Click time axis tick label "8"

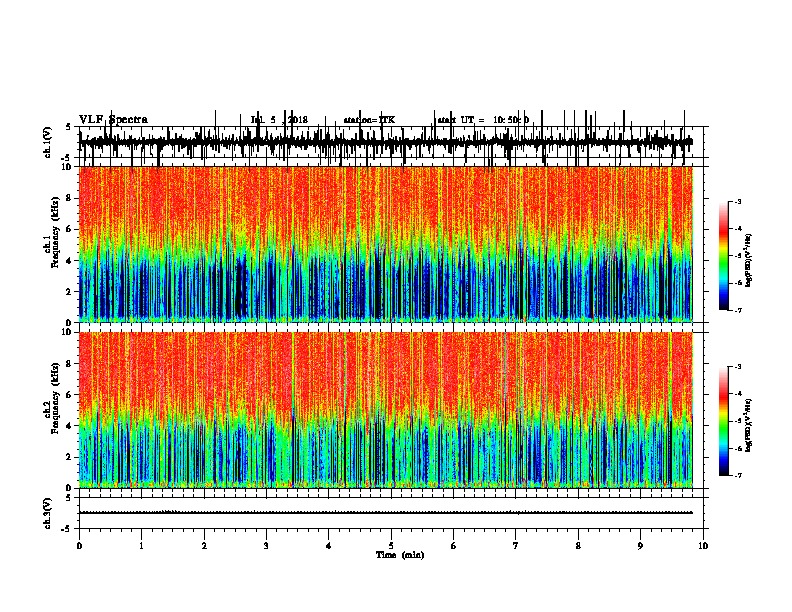578,546
